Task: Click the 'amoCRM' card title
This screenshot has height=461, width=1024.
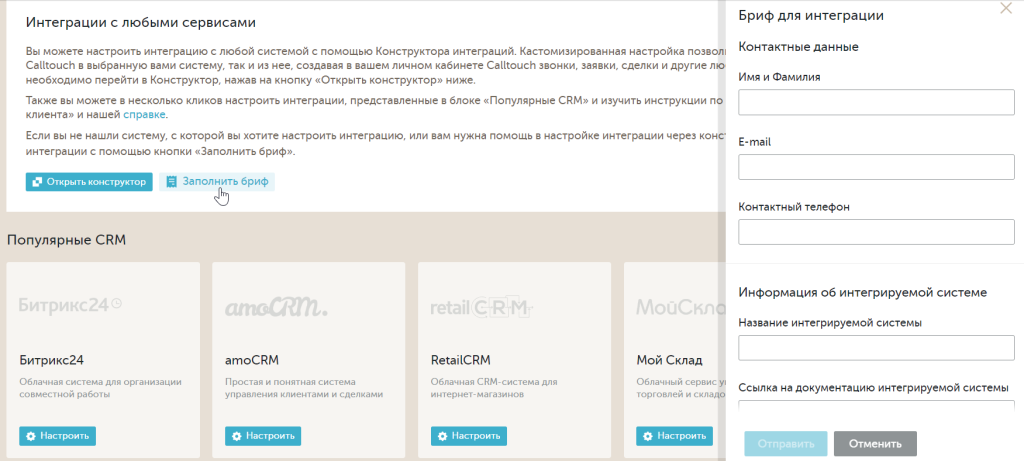Action: 252,360
